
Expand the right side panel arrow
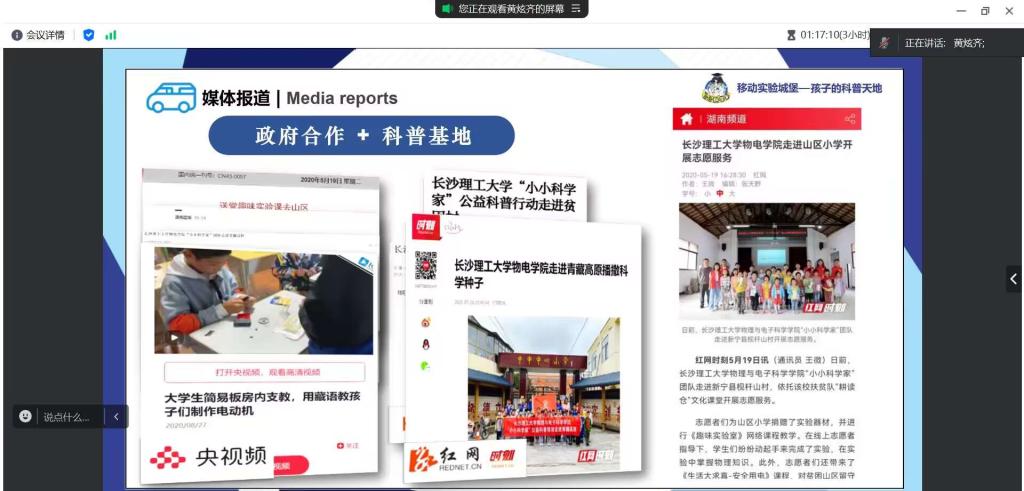(1014, 279)
